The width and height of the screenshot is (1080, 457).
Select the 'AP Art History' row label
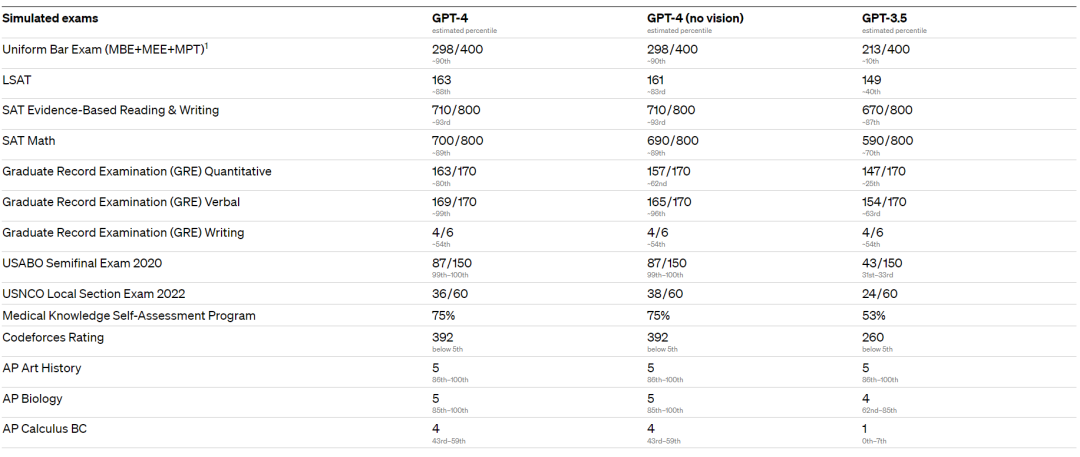pos(42,368)
